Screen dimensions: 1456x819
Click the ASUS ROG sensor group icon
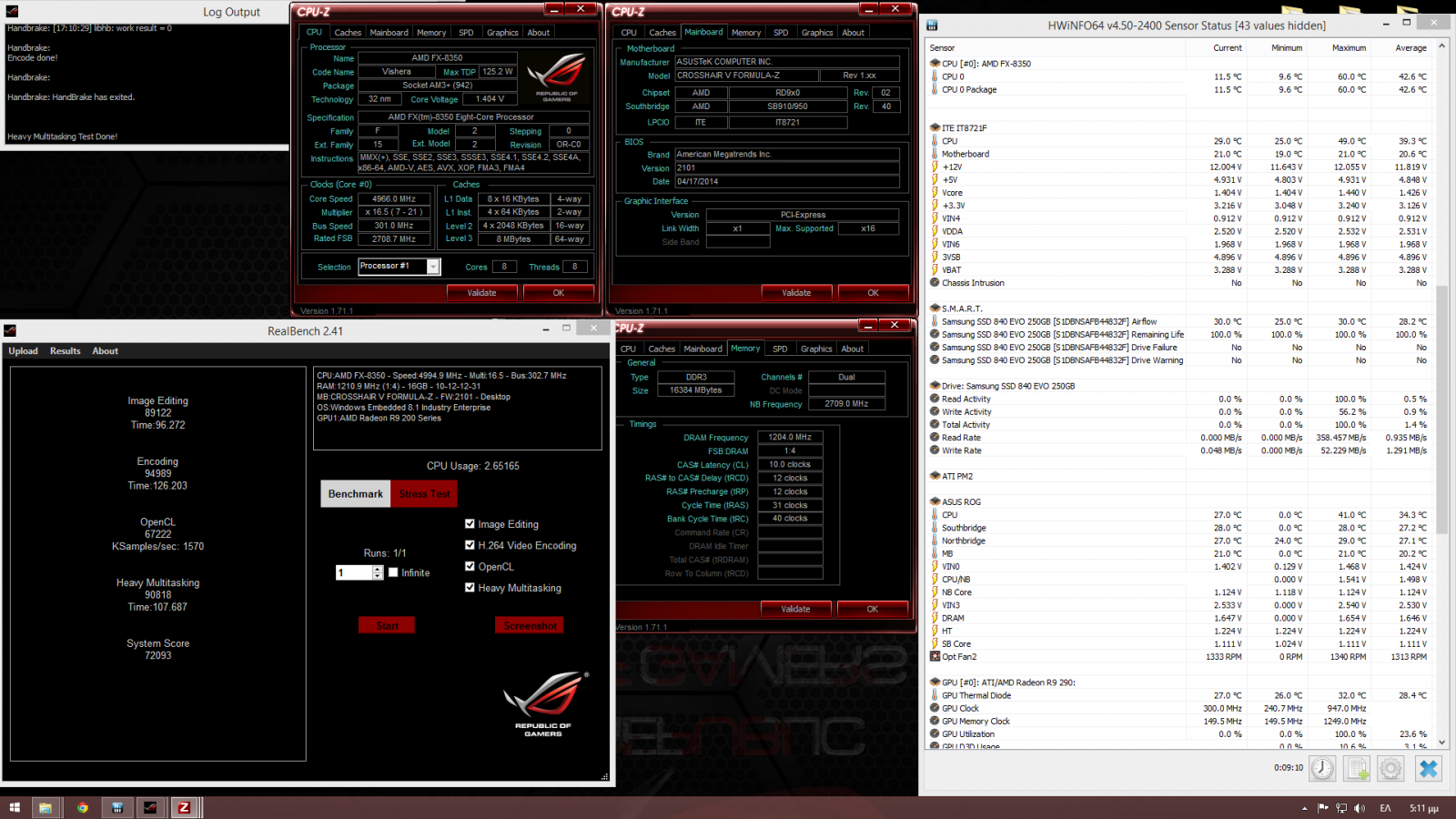pyautogui.click(x=935, y=501)
